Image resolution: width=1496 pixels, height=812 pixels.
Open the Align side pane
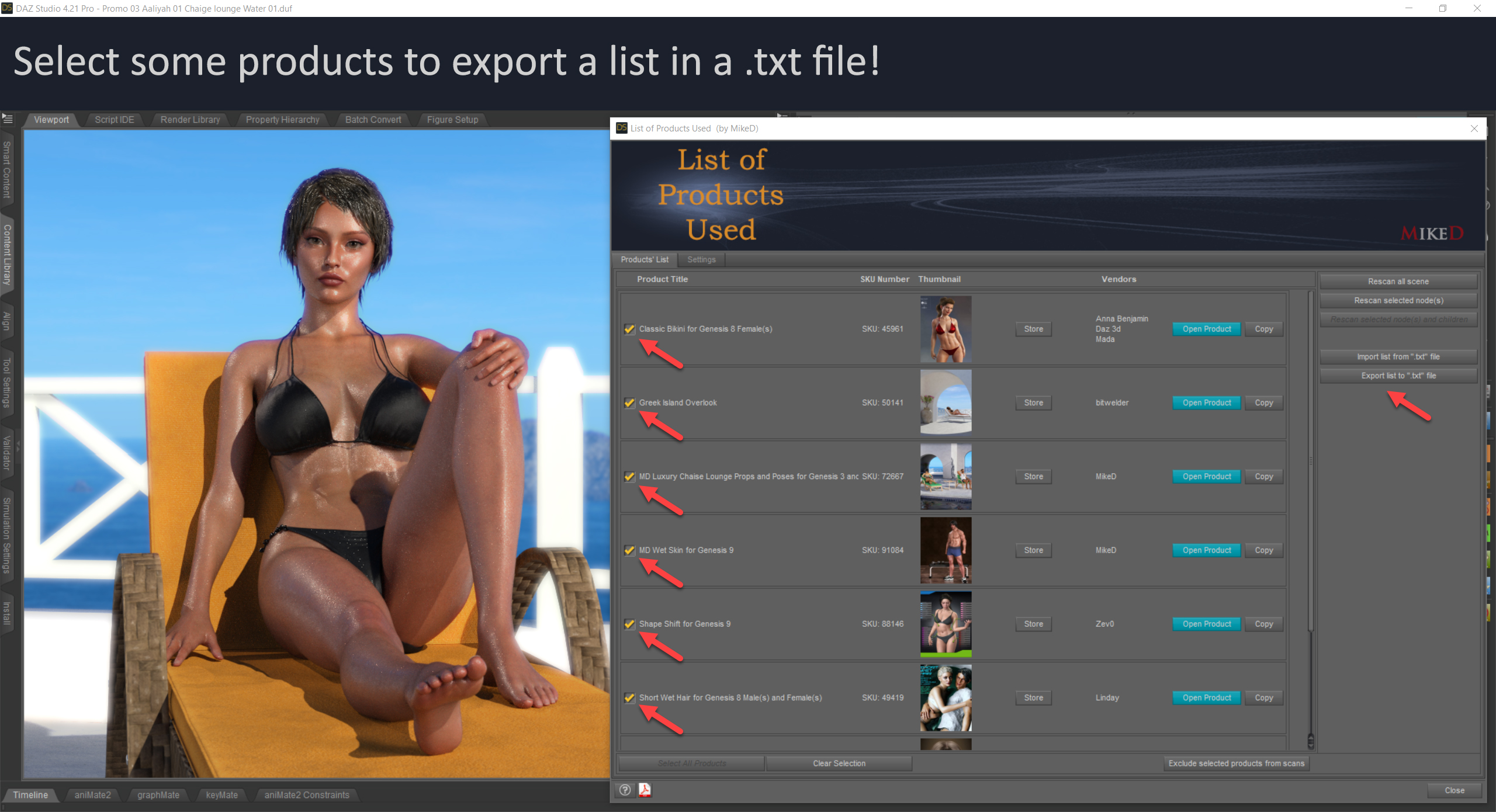click(x=7, y=321)
